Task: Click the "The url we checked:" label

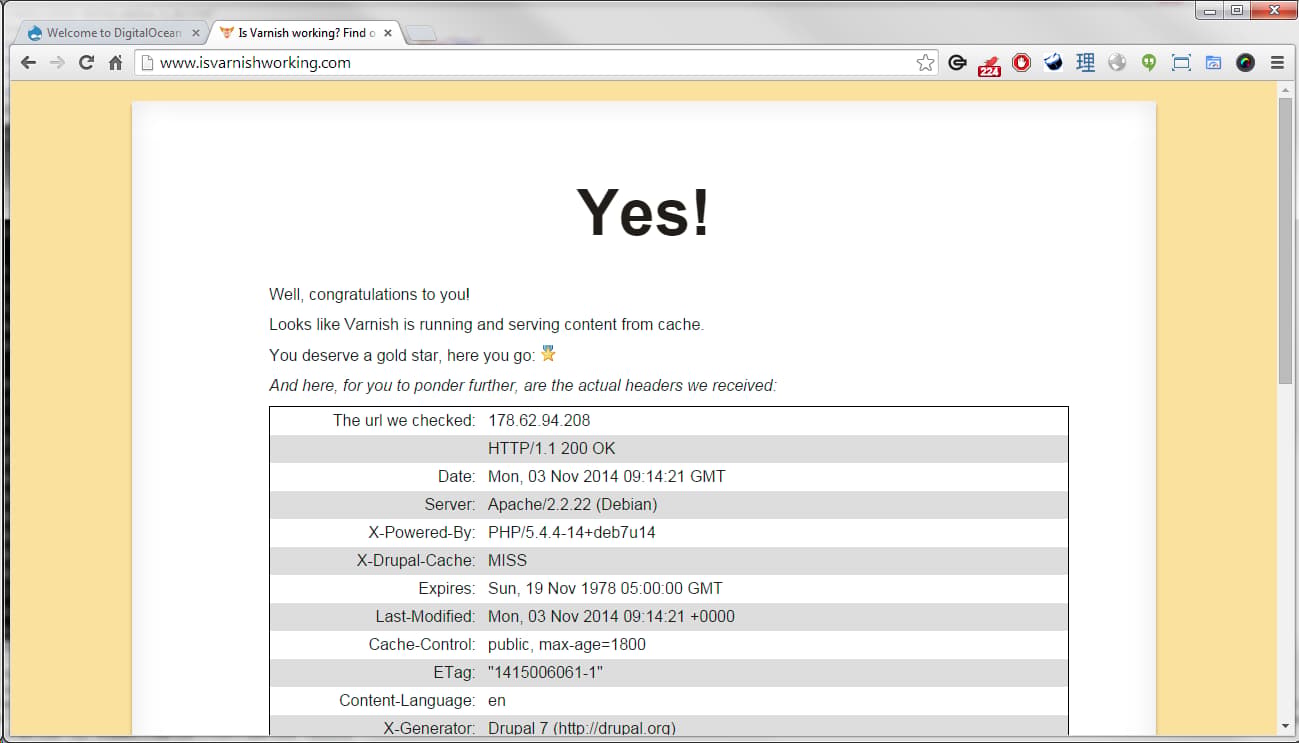Action: [x=404, y=421]
